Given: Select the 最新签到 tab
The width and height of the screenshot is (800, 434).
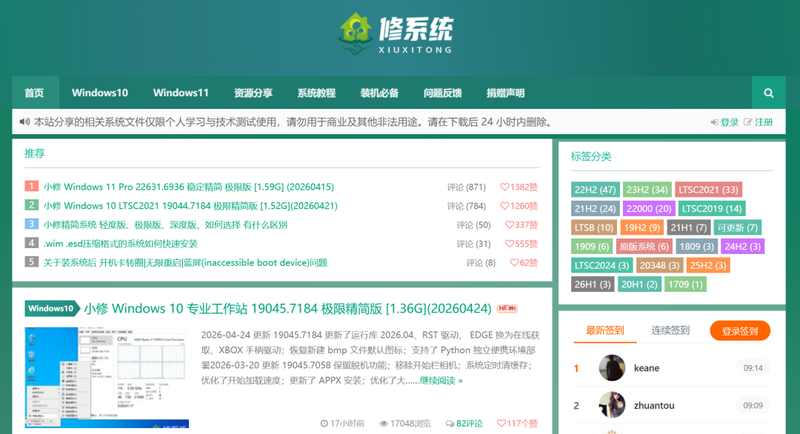Looking at the screenshot, I should click(x=605, y=330).
